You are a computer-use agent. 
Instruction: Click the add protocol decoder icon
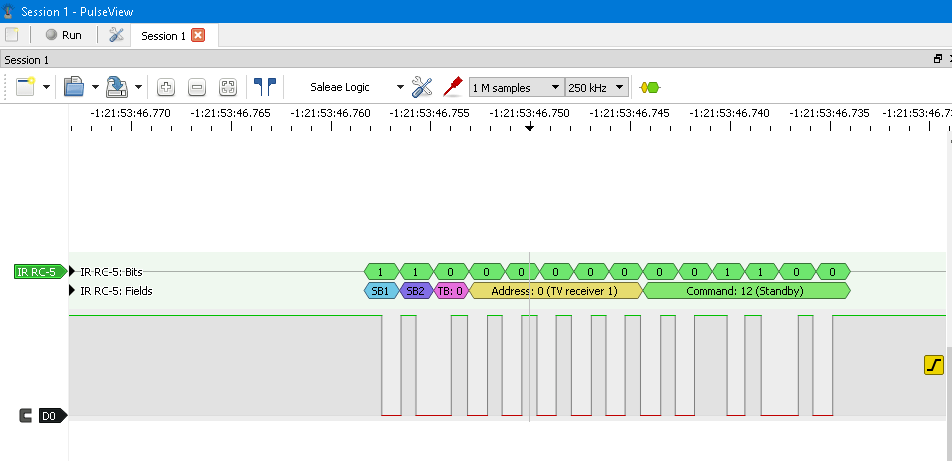click(650, 88)
